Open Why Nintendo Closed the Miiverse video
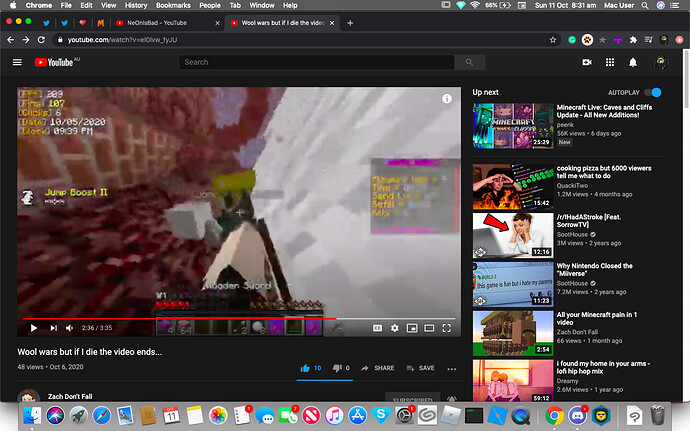The height and width of the screenshot is (431, 690). tap(513, 284)
